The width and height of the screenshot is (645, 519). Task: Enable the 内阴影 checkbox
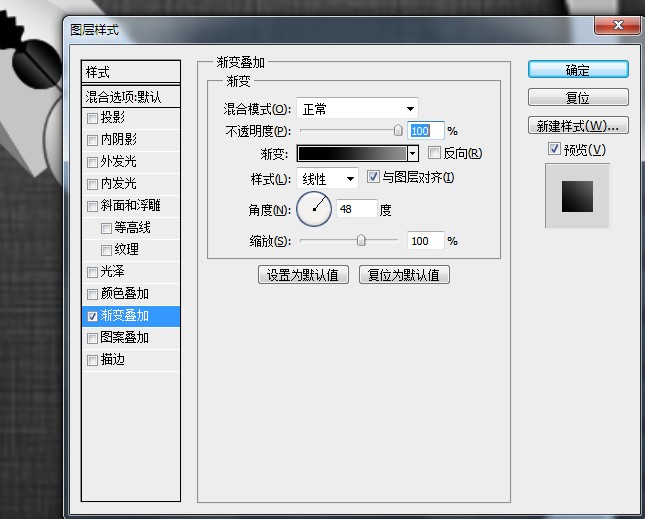(92, 140)
